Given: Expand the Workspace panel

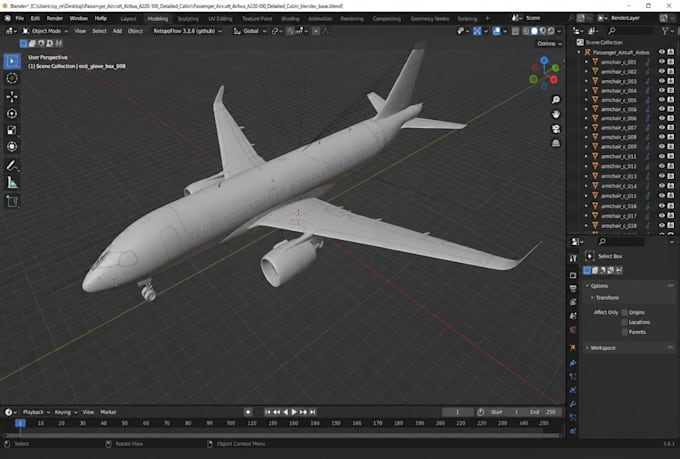Looking at the screenshot, I should [x=587, y=348].
